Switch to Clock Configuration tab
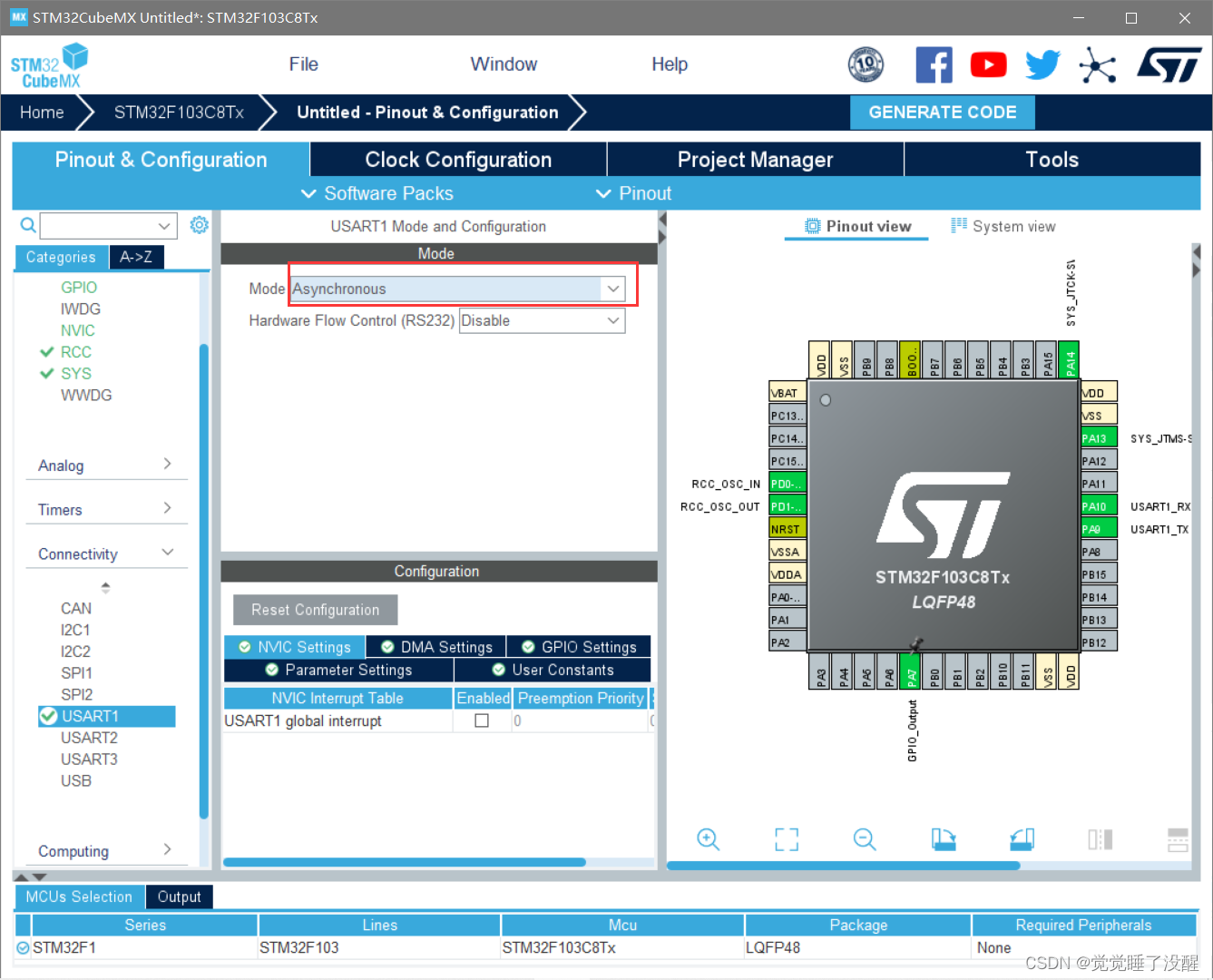Screen dimensions: 1213x980 pyautogui.click(x=458, y=160)
